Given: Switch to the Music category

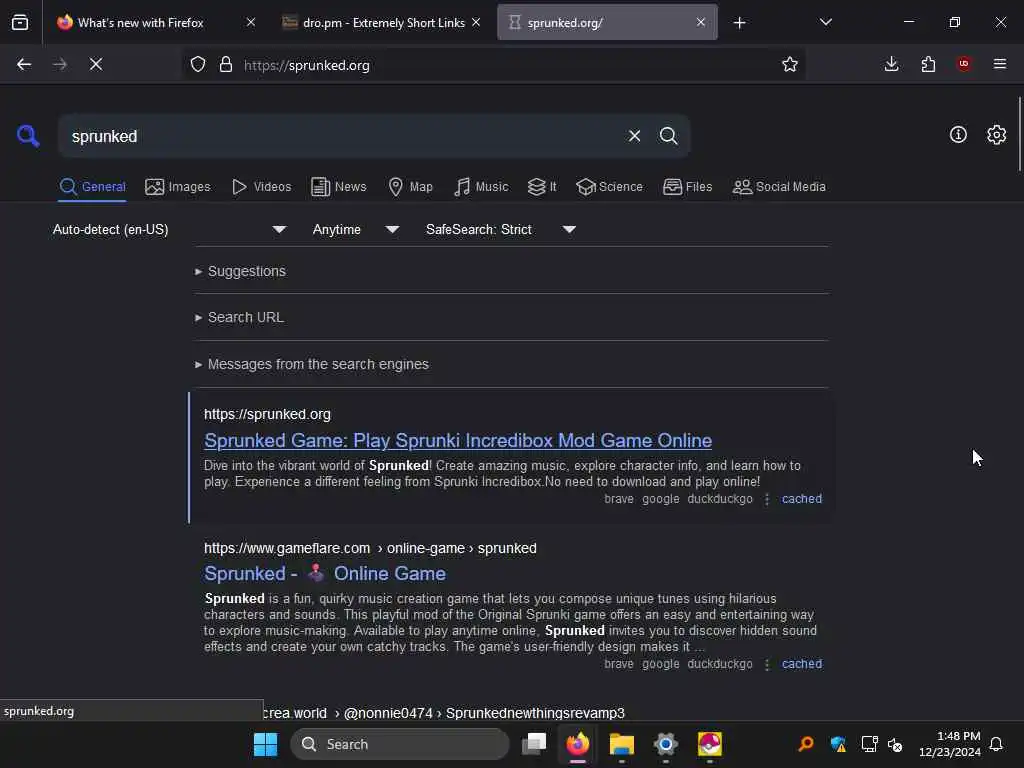Looking at the screenshot, I should coord(481,187).
